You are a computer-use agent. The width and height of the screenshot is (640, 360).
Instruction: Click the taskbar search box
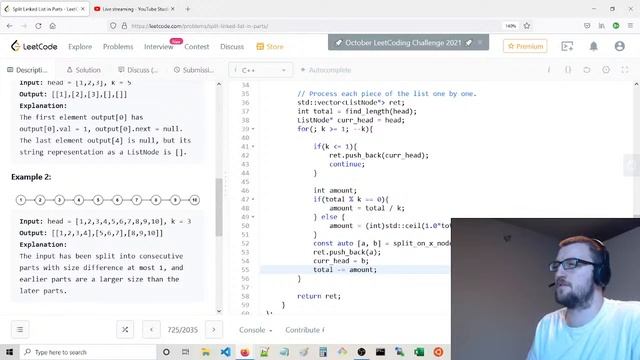(88, 352)
